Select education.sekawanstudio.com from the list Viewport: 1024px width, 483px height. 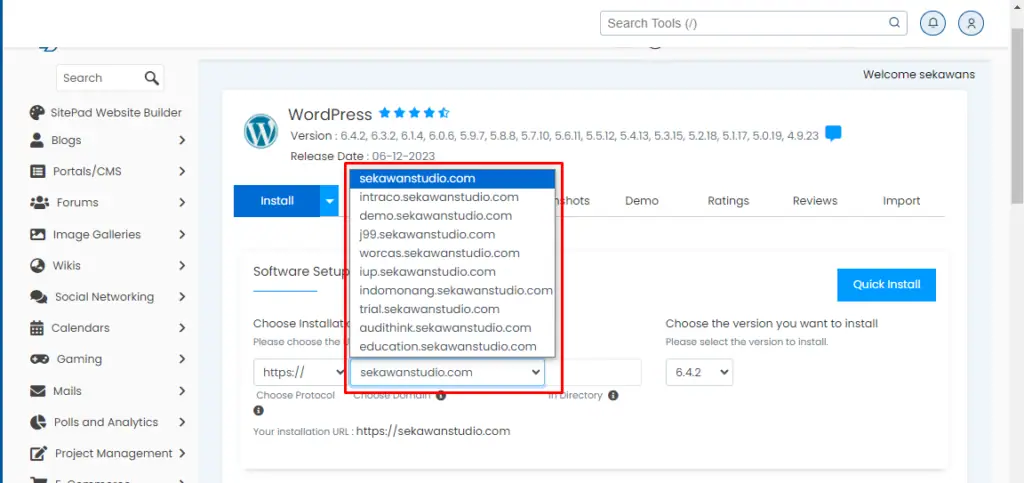pos(452,347)
